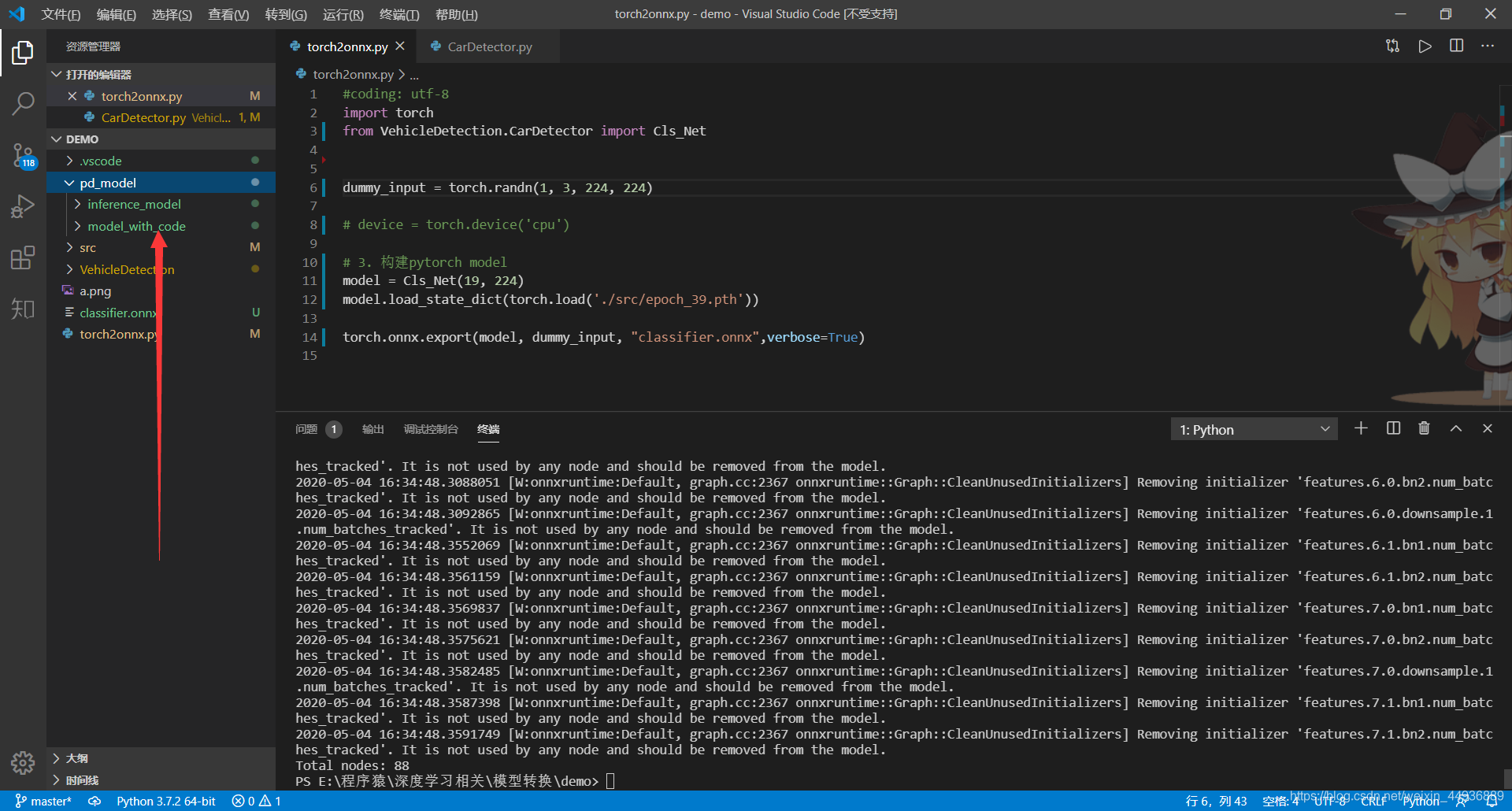Select Python 3.7.2 64-bit interpreter

click(x=166, y=801)
